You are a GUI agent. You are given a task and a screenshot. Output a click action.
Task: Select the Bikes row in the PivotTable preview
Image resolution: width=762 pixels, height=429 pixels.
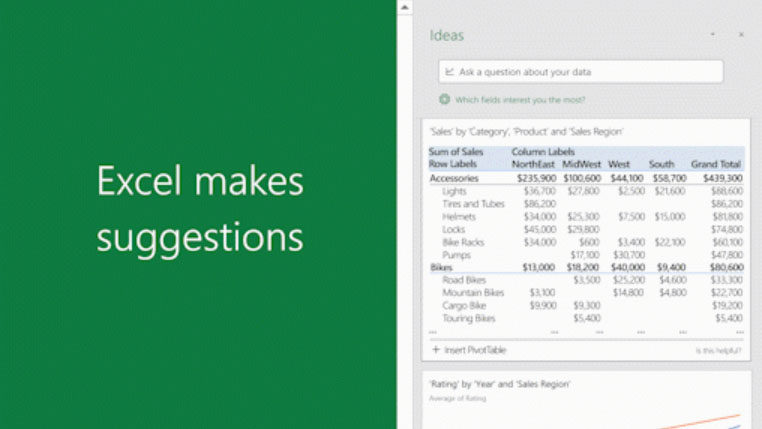[x=441, y=268]
